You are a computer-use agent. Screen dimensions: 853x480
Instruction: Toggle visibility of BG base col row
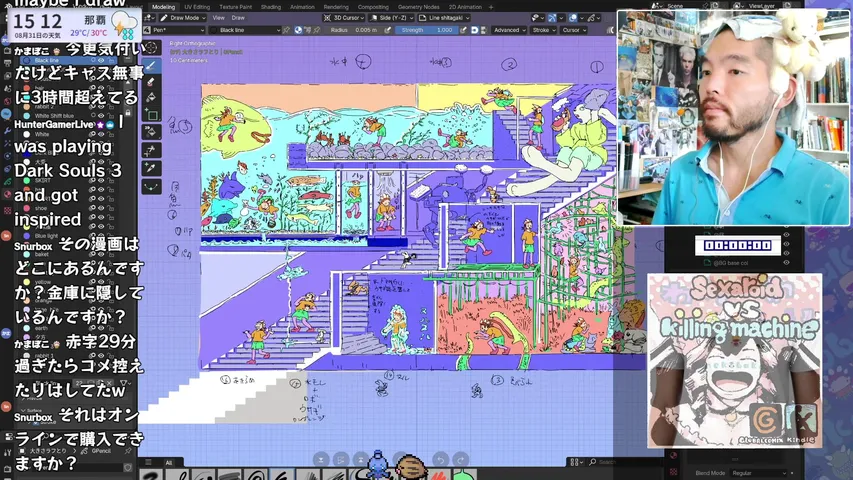point(786,263)
